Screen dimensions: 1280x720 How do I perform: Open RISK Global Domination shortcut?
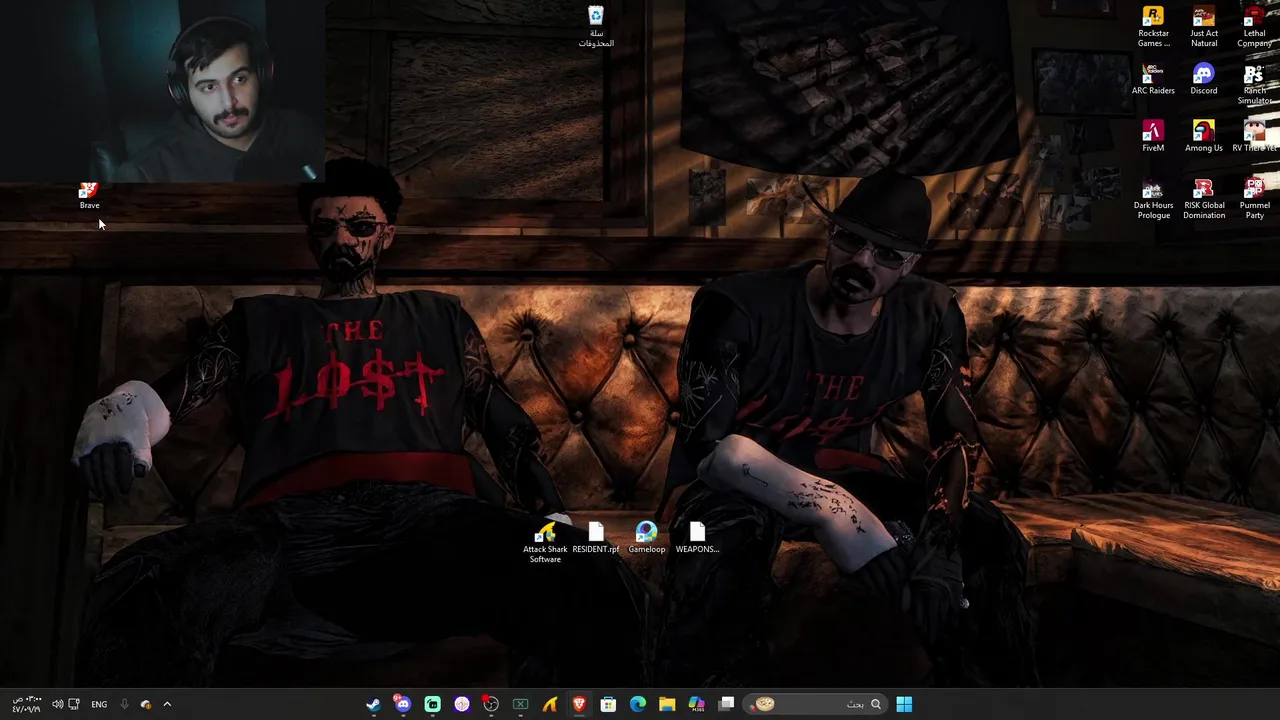pos(1204,199)
